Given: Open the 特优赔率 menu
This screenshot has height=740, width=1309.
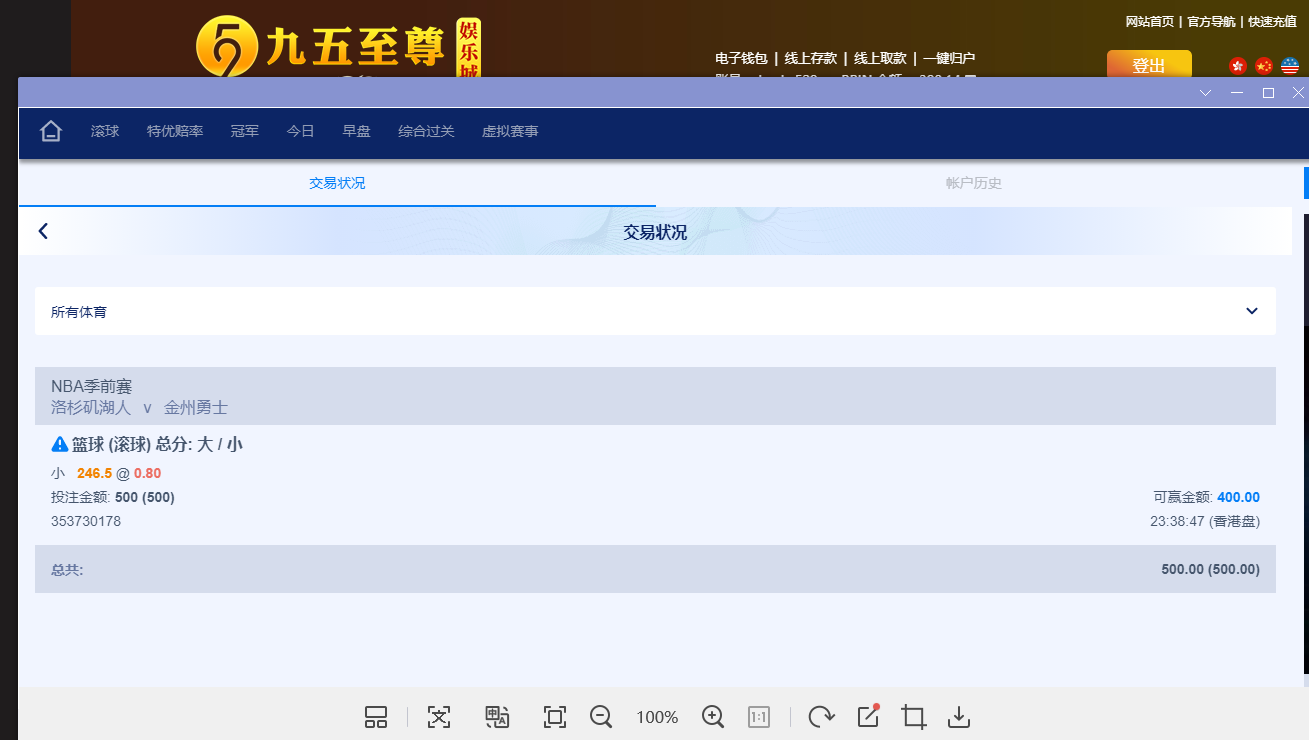Looking at the screenshot, I should pyautogui.click(x=175, y=131).
